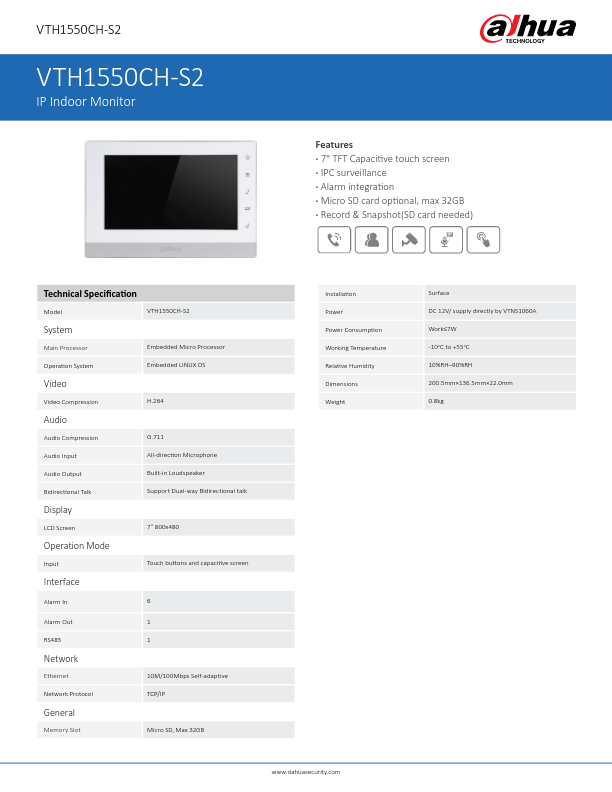Select the Network section heading
Image resolution: width=612 pixels, height=792 pixels.
click(x=60, y=659)
